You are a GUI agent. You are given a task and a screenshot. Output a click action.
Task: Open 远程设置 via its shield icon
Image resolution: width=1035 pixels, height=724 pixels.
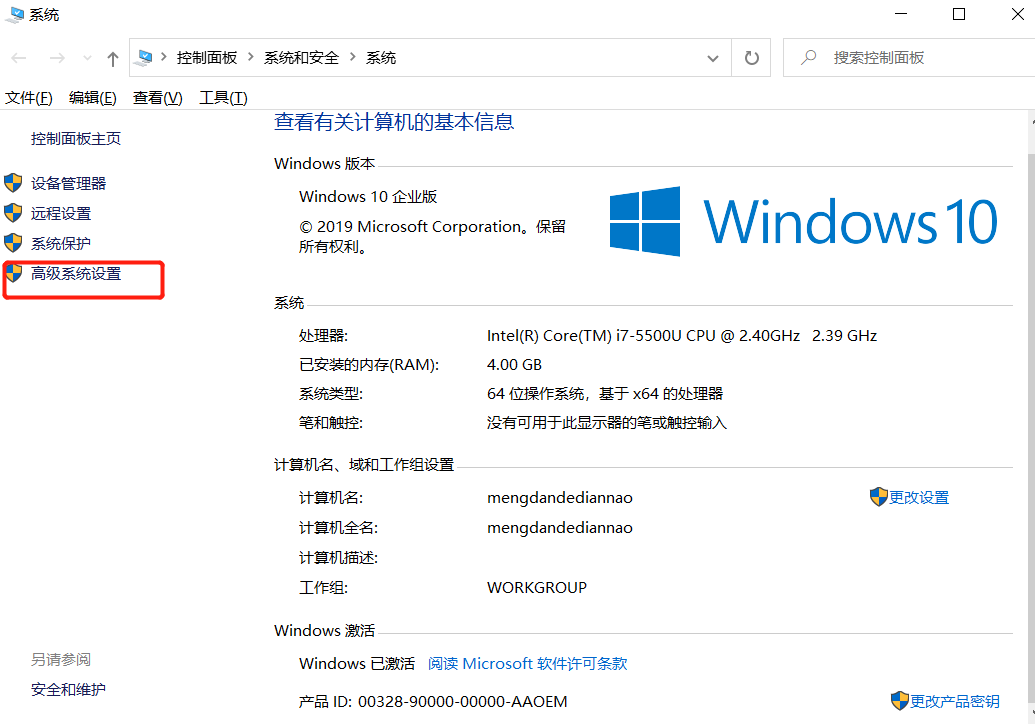tap(13, 213)
